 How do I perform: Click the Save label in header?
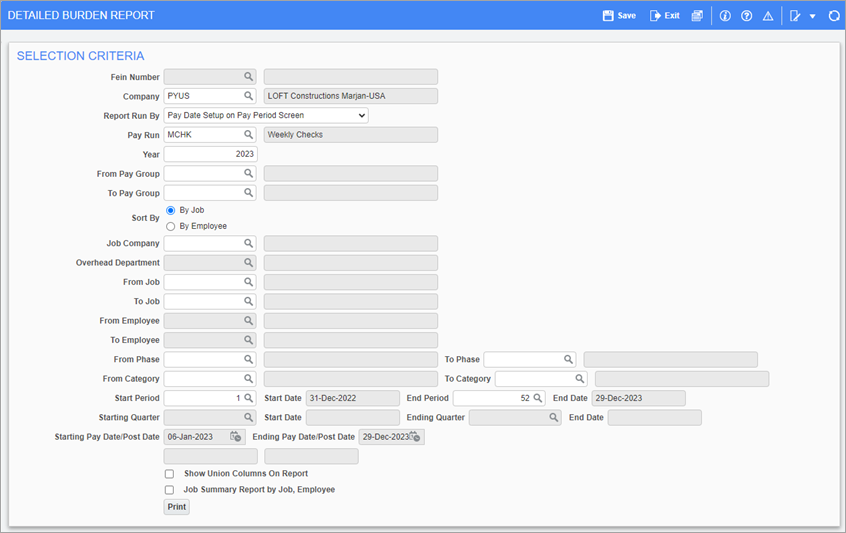click(x=626, y=16)
